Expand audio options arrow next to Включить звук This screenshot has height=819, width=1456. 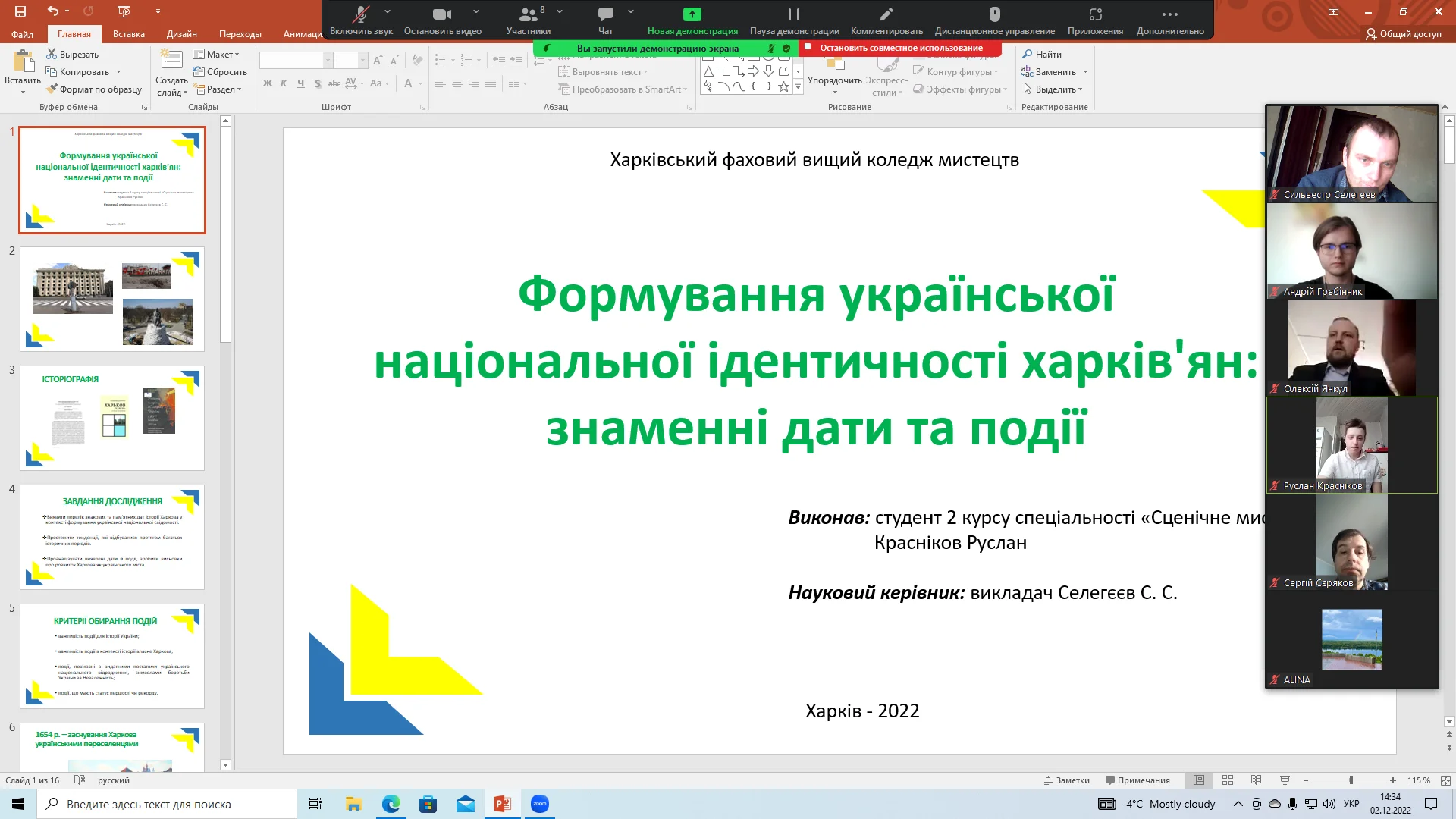pos(388,11)
